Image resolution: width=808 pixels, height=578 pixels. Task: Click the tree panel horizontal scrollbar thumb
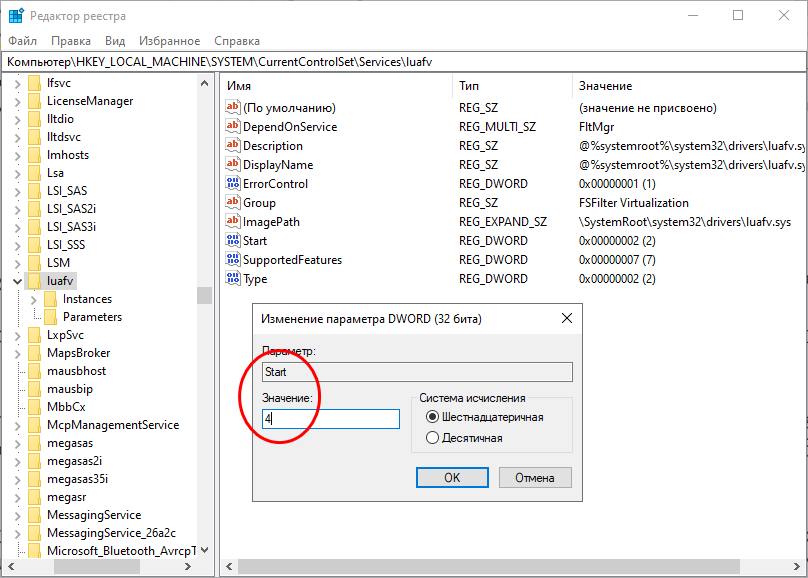pyautogui.click(x=97, y=566)
